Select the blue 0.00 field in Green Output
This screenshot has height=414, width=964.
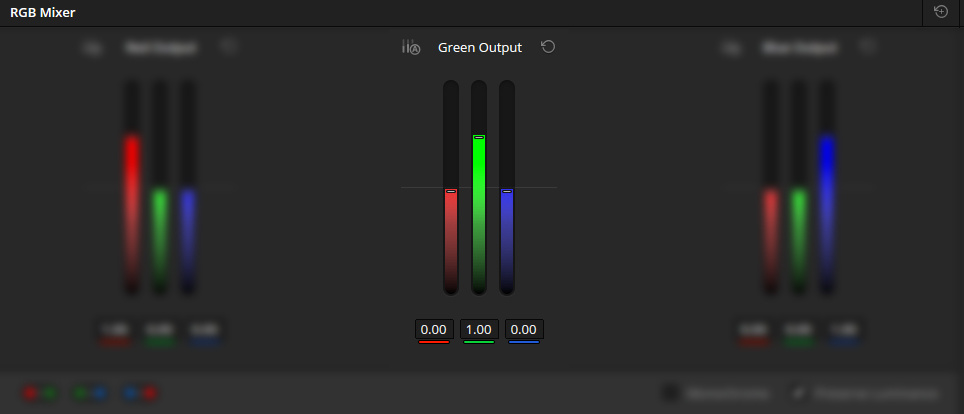coord(524,330)
